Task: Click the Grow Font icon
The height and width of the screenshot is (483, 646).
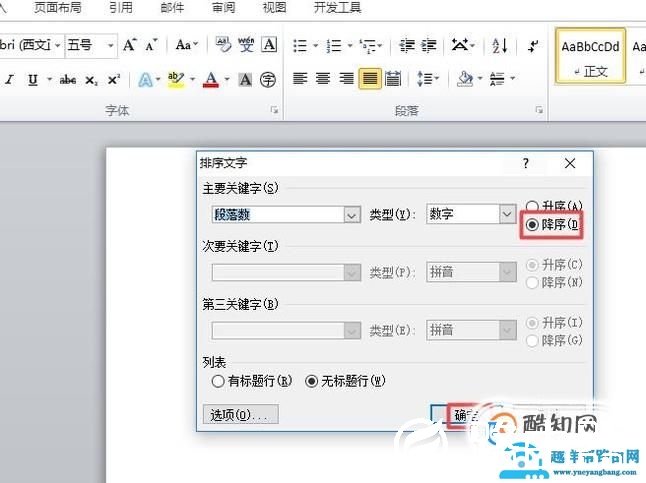Action: pyautogui.click(x=130, y=45)
